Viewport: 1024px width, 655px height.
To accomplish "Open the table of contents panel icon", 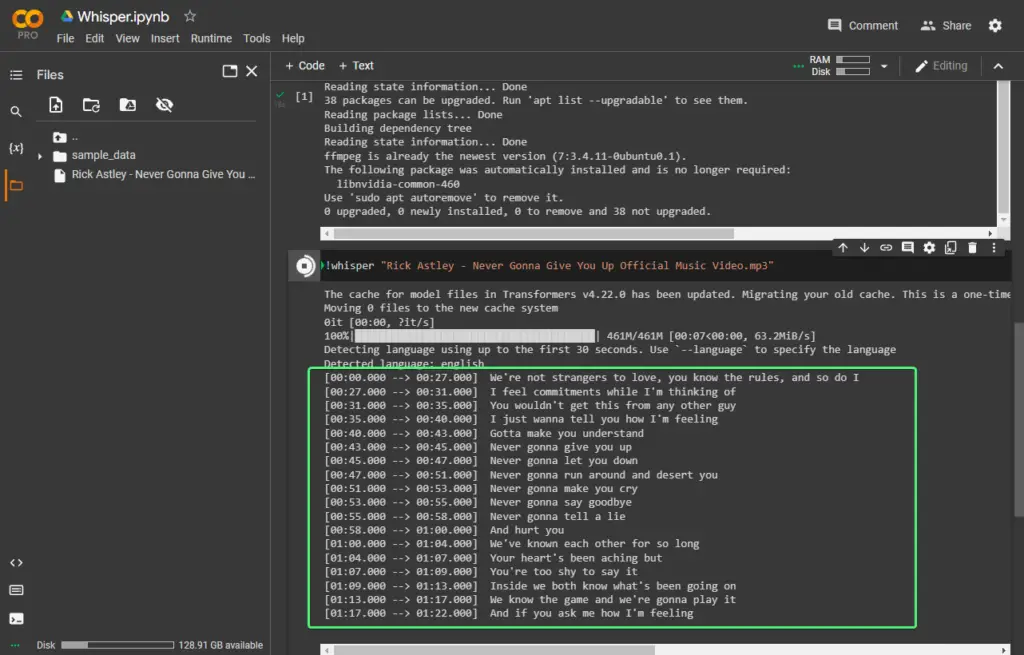I will (16, 75).
